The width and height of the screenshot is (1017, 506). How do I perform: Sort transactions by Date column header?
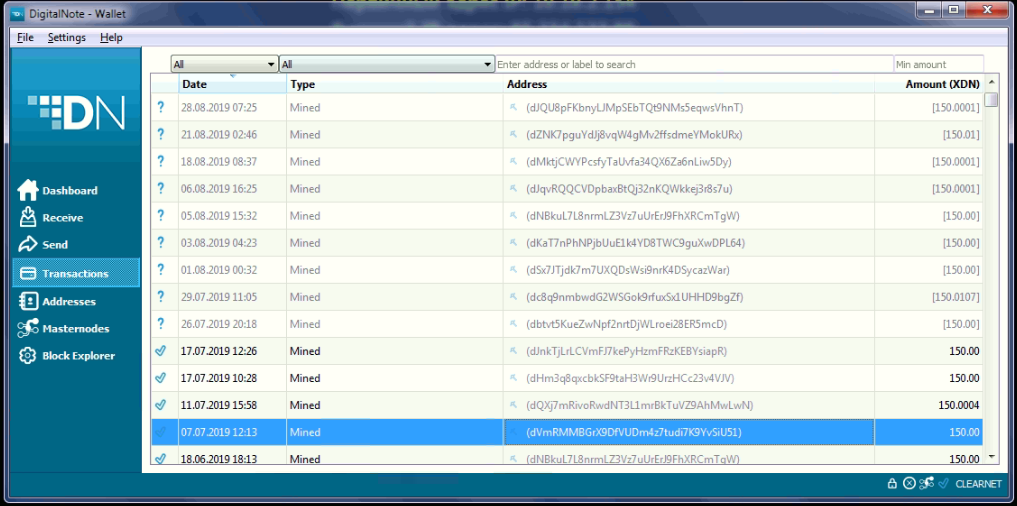(x=233, y=84)
